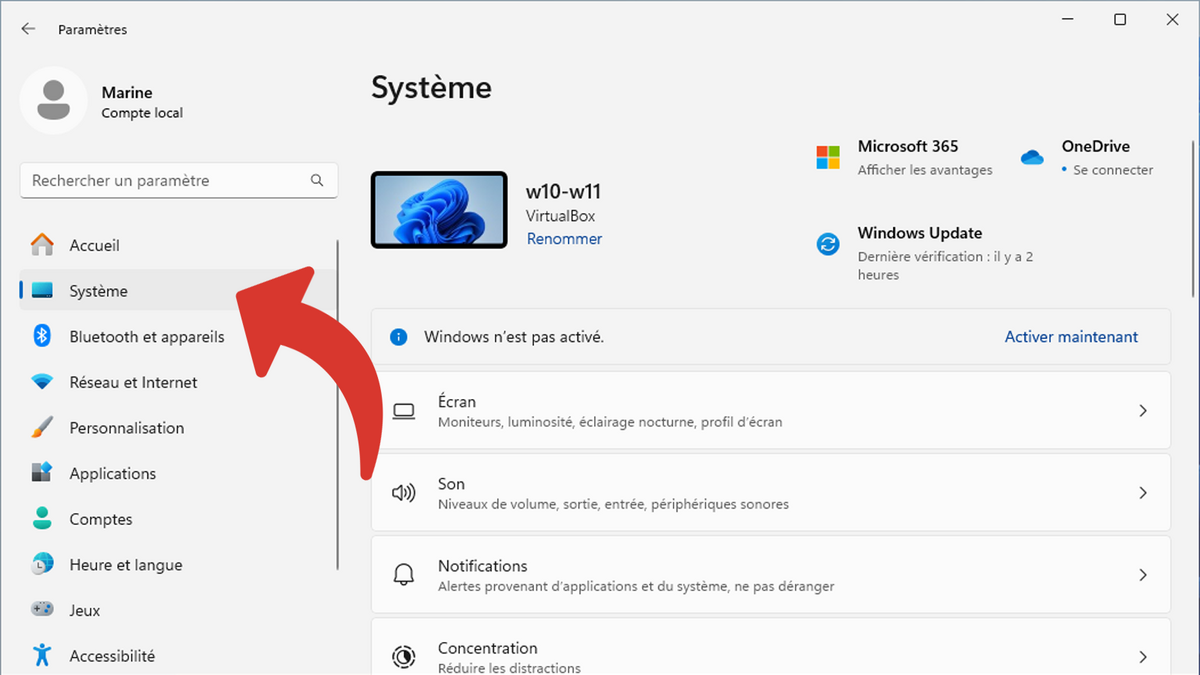Open Son settings via its chevron

point(1143,493)
